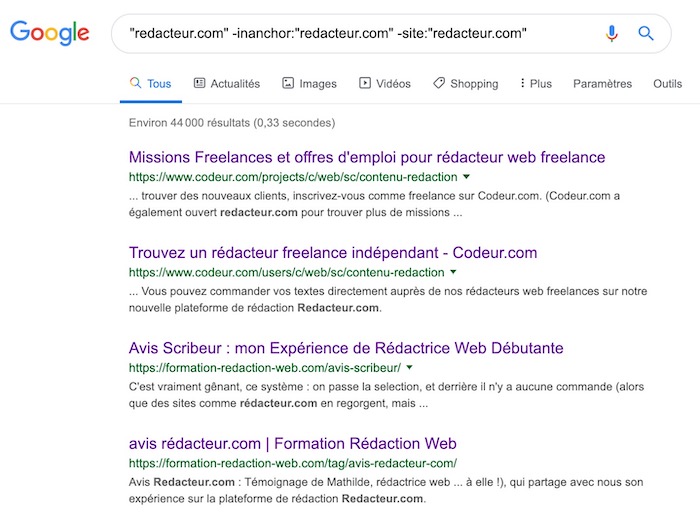Image resolution: width=700 pixels, height=520 pixels.
Task: Open the Tous search tab
Action: click(x=150, y=84)
